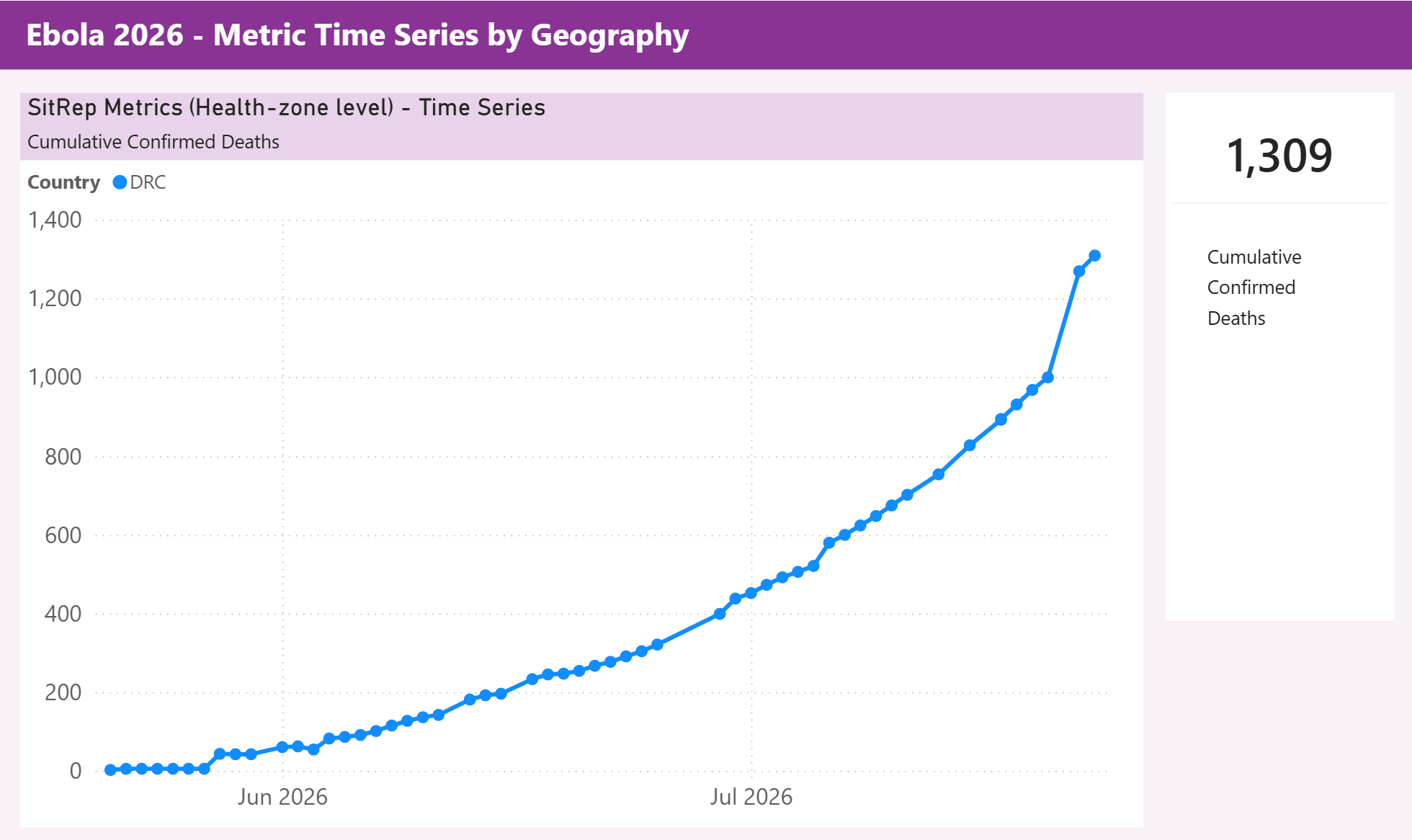Click the Ebola 2026 page header title
The image size is (1412, 840).
(x=357, y=35)
